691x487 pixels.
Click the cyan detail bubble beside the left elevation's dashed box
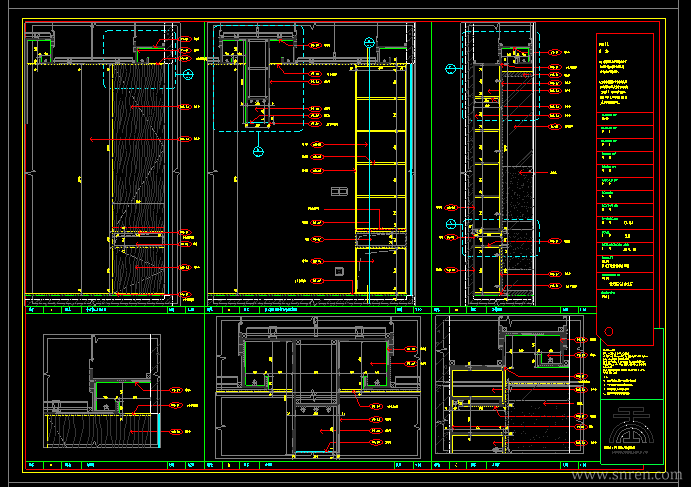coord(188,75)
